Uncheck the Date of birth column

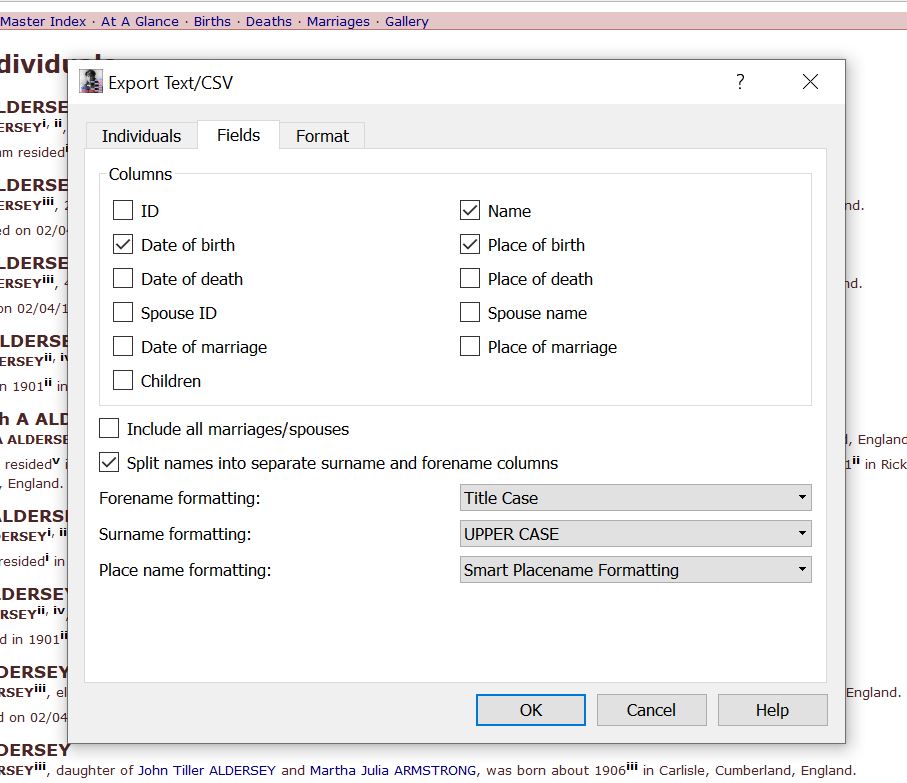[x=123, y=245]
